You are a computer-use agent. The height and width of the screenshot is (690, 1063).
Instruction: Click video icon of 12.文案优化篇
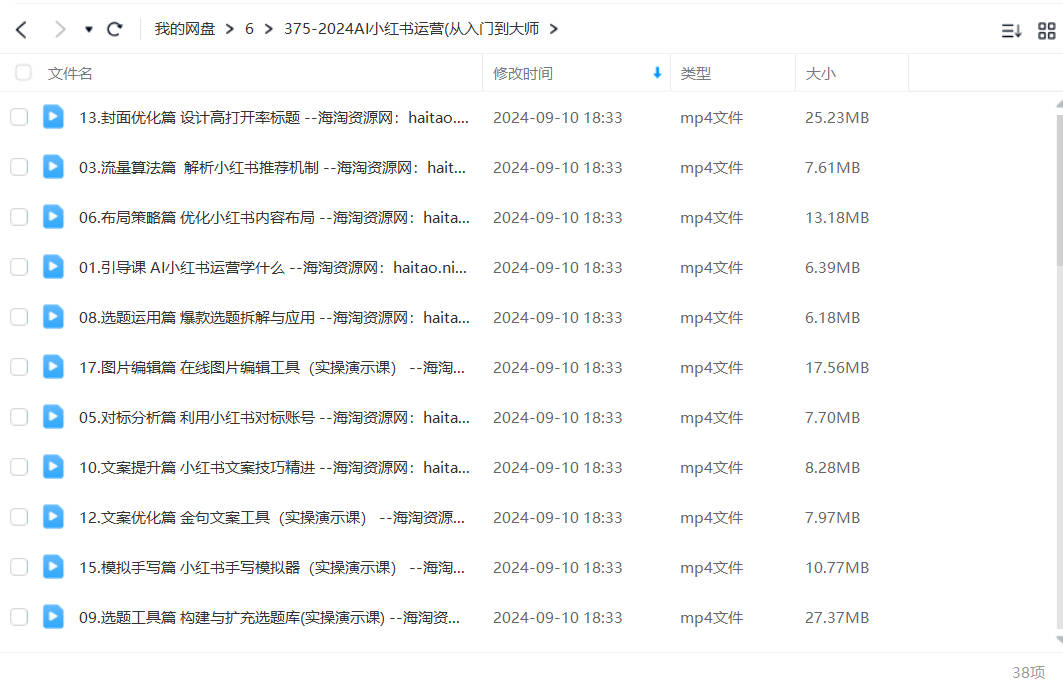click(53, 517)
